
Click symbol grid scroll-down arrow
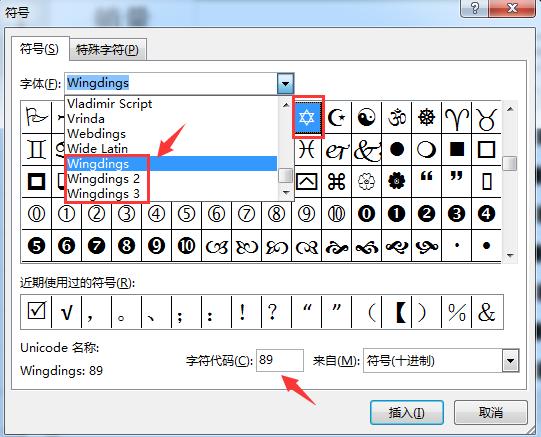tap(510, 256)
